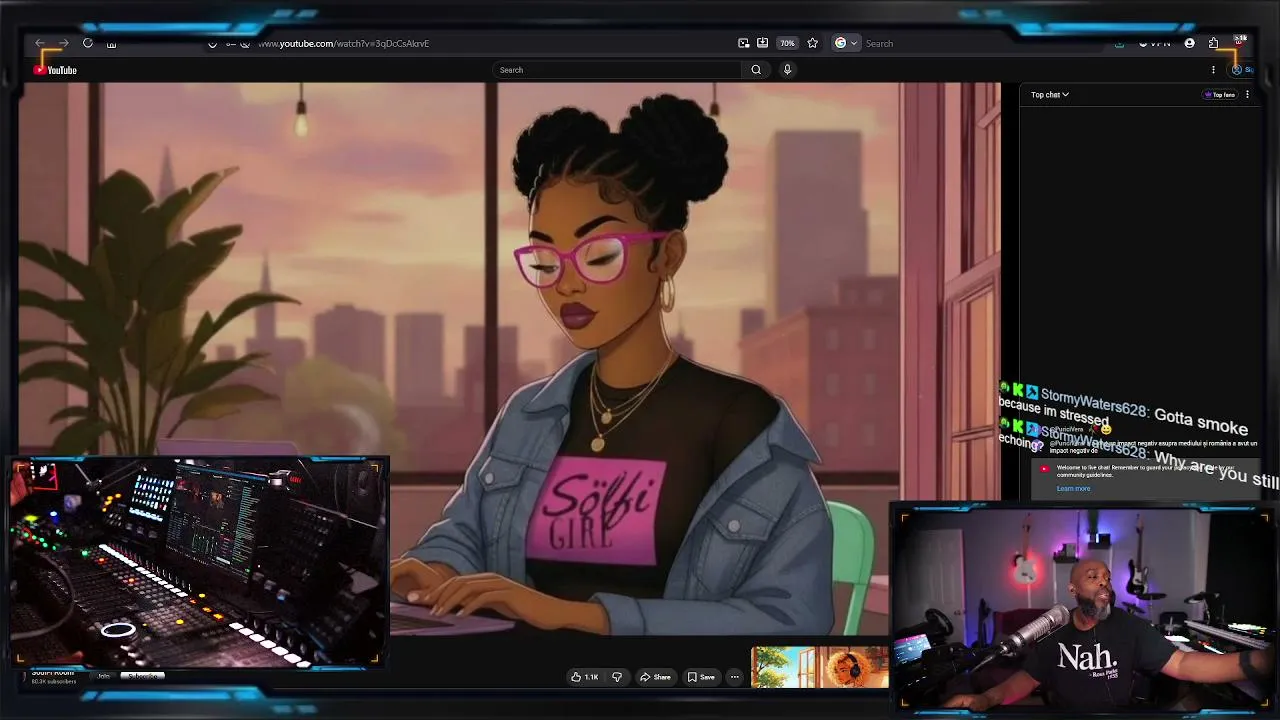
Task: Go back using the browser back arrow
Action: (x=40, y=43)
